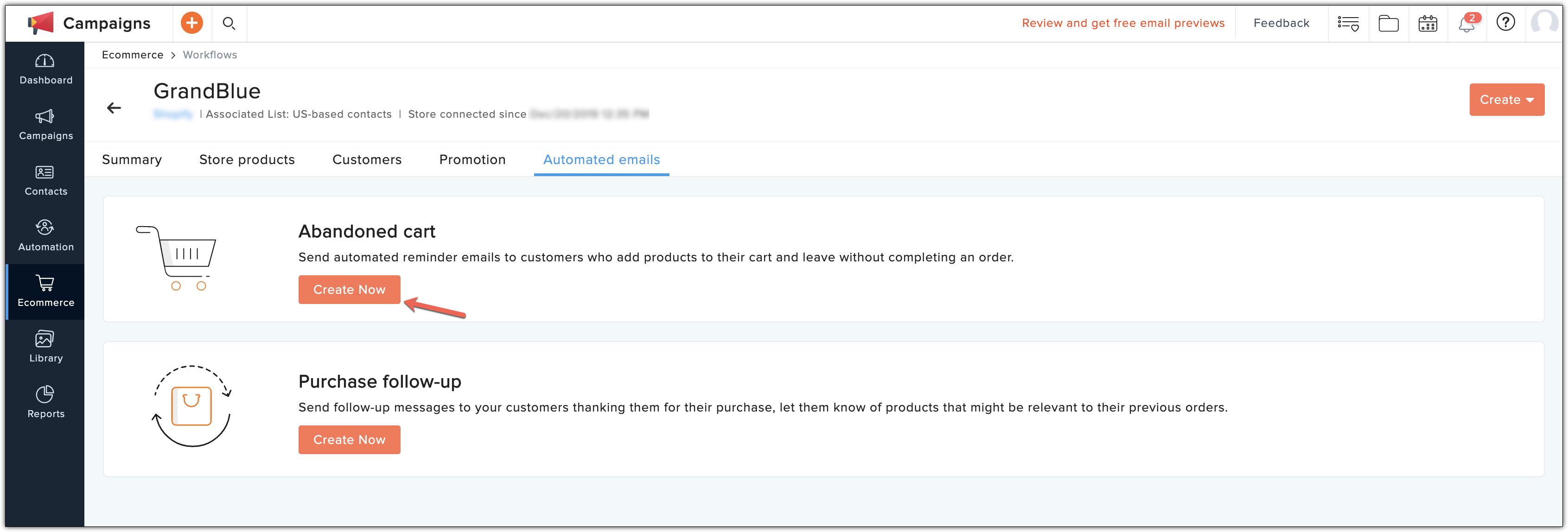The height and width of the screenshot is (532, 1568).
Task: Click Create Now for Purchase follow-up
Action: pyautogui.click(x=349, y=439)
